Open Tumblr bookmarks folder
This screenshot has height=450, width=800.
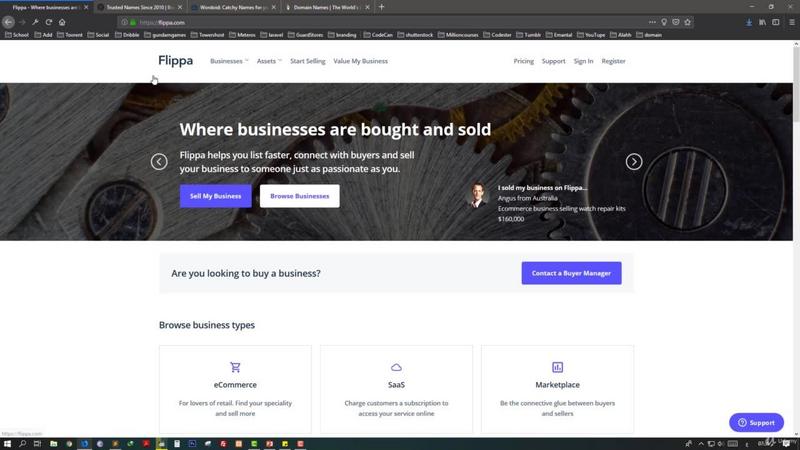point(529,35)
